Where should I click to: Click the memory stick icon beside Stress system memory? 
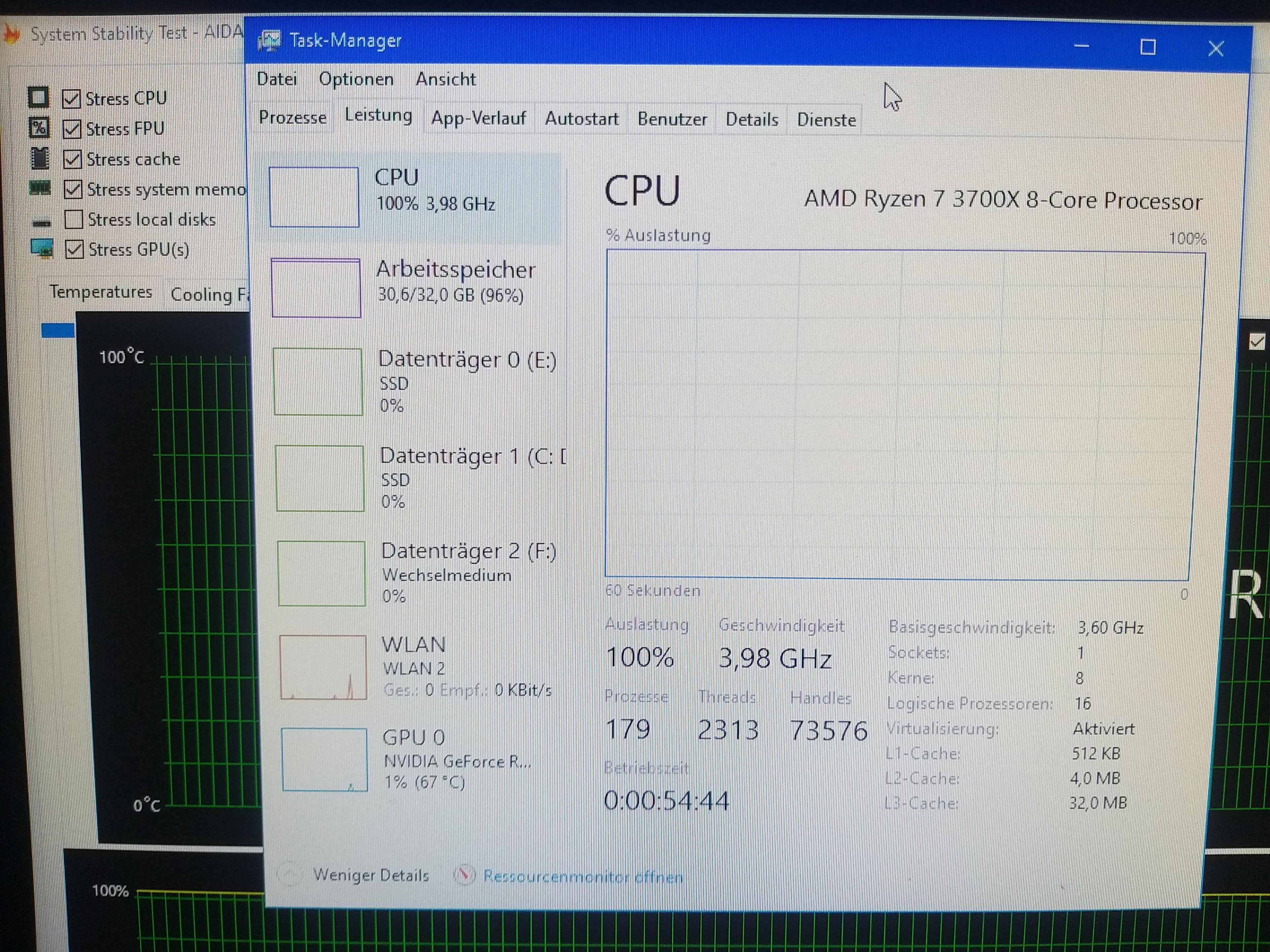(40, 188)
